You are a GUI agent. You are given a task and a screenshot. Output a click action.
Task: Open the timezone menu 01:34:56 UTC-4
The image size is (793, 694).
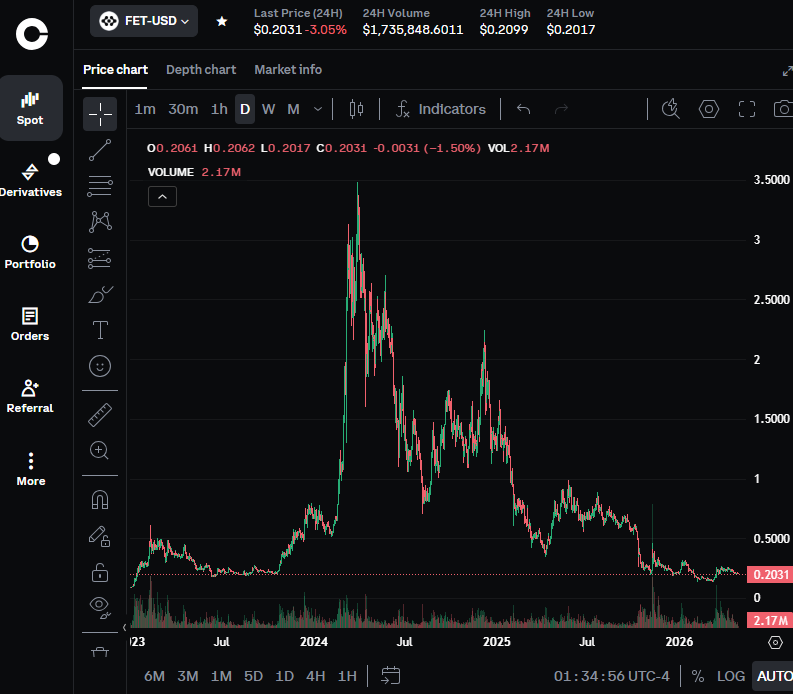pos(611,676)
